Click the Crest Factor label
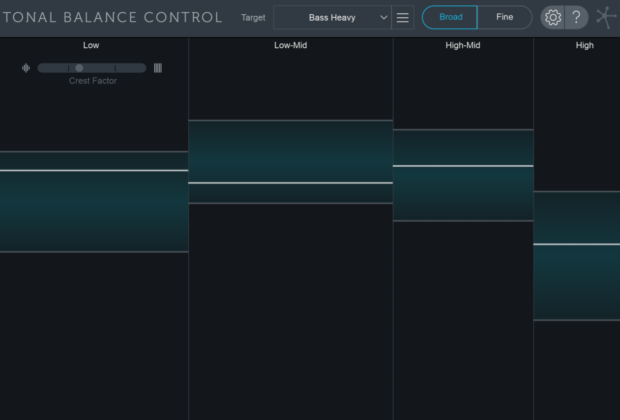Screen dimensions: 620x420 [x=93, y=81]
